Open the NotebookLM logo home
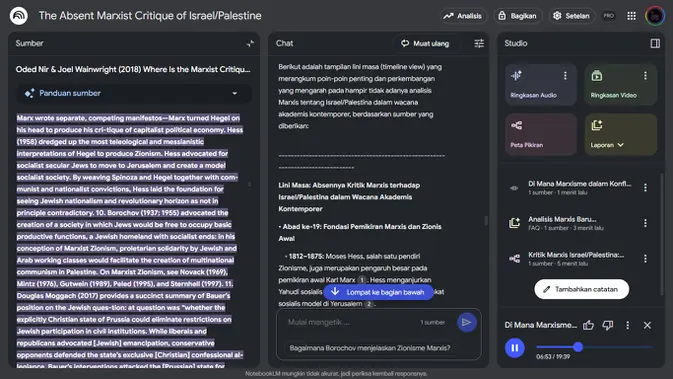Screen dimensions: 673x379 [x=18, y=16]
